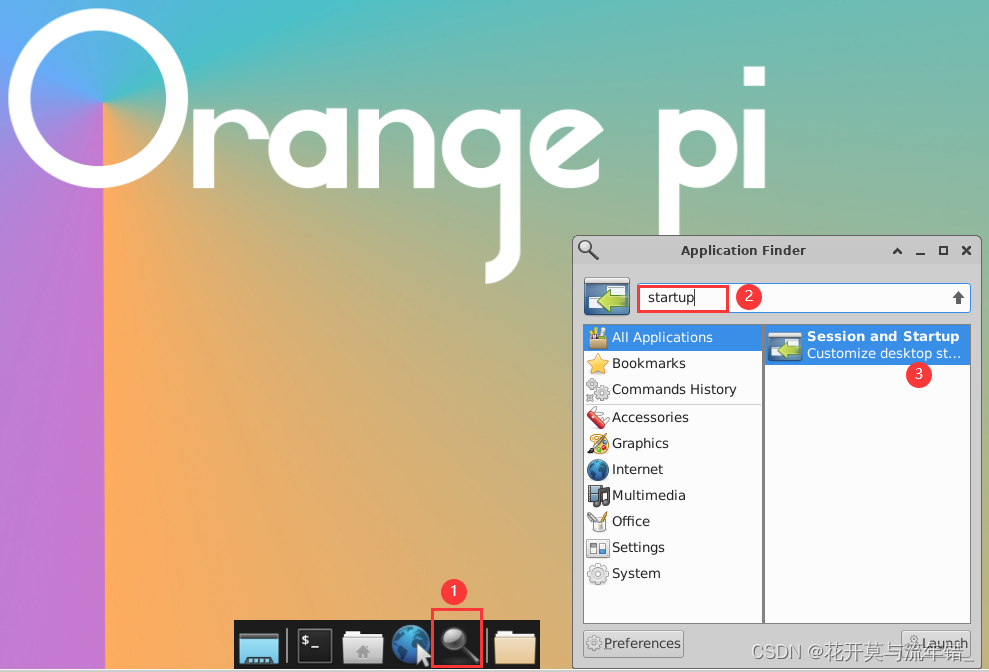Click inside the startup search field
Image resolution: width=989 pixels, height=672 pixels.
pyautogui.click(x=804, y=297)
